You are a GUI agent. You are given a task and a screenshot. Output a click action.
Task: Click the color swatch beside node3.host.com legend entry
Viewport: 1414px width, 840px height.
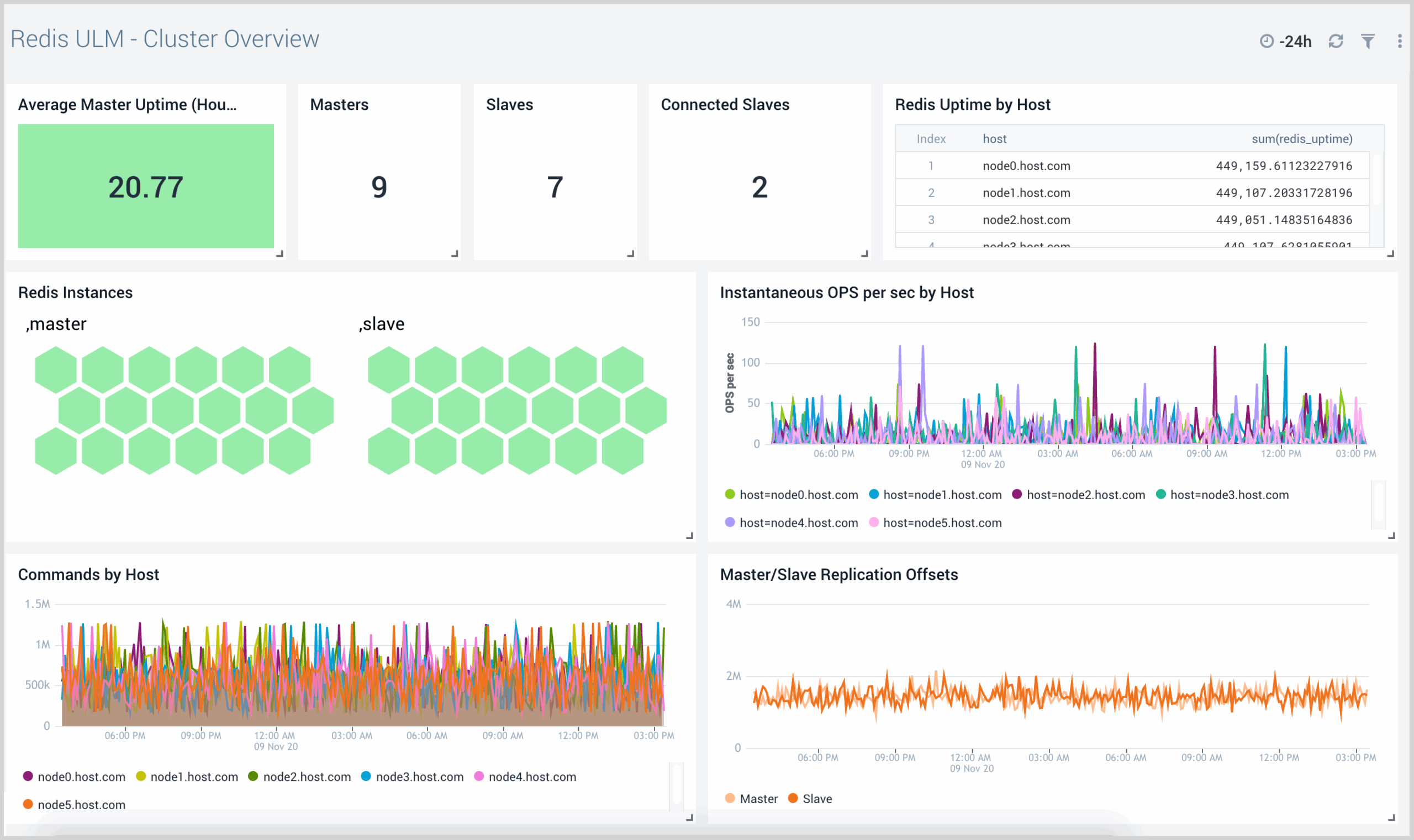point(1162,494)
